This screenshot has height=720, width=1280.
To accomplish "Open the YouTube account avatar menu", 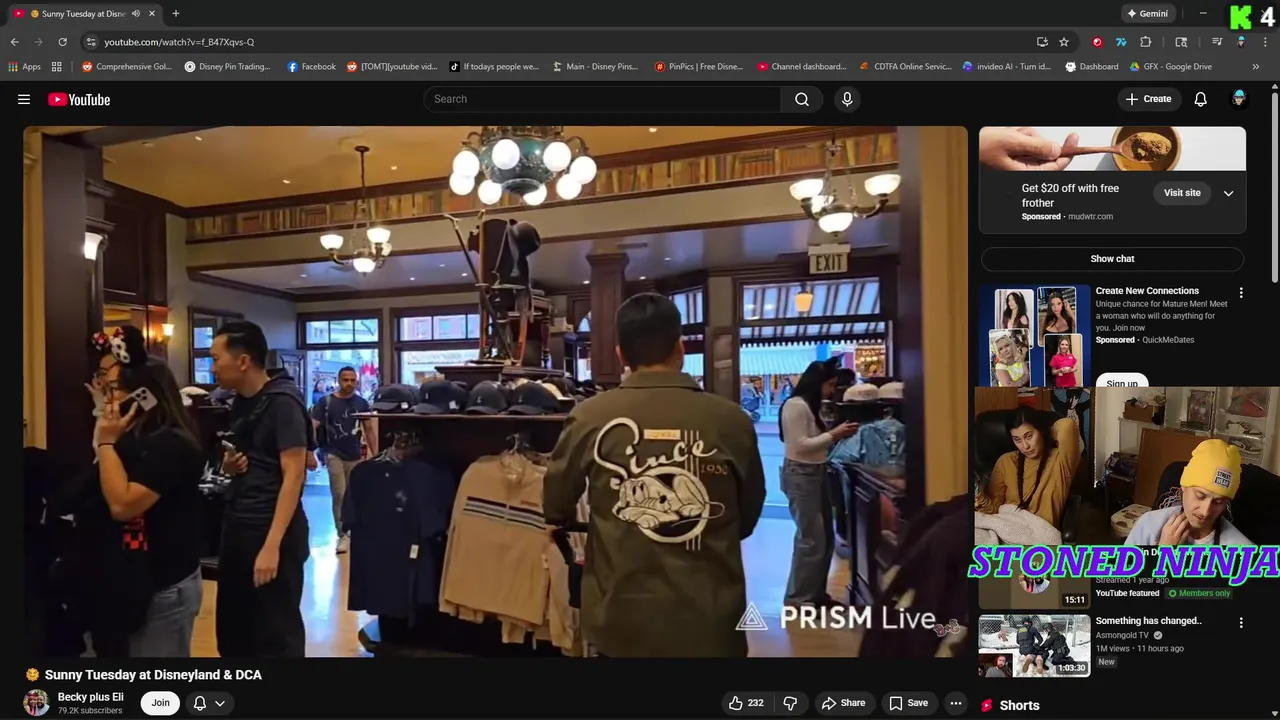I will pyautogui.click(x=1239, y=99).
